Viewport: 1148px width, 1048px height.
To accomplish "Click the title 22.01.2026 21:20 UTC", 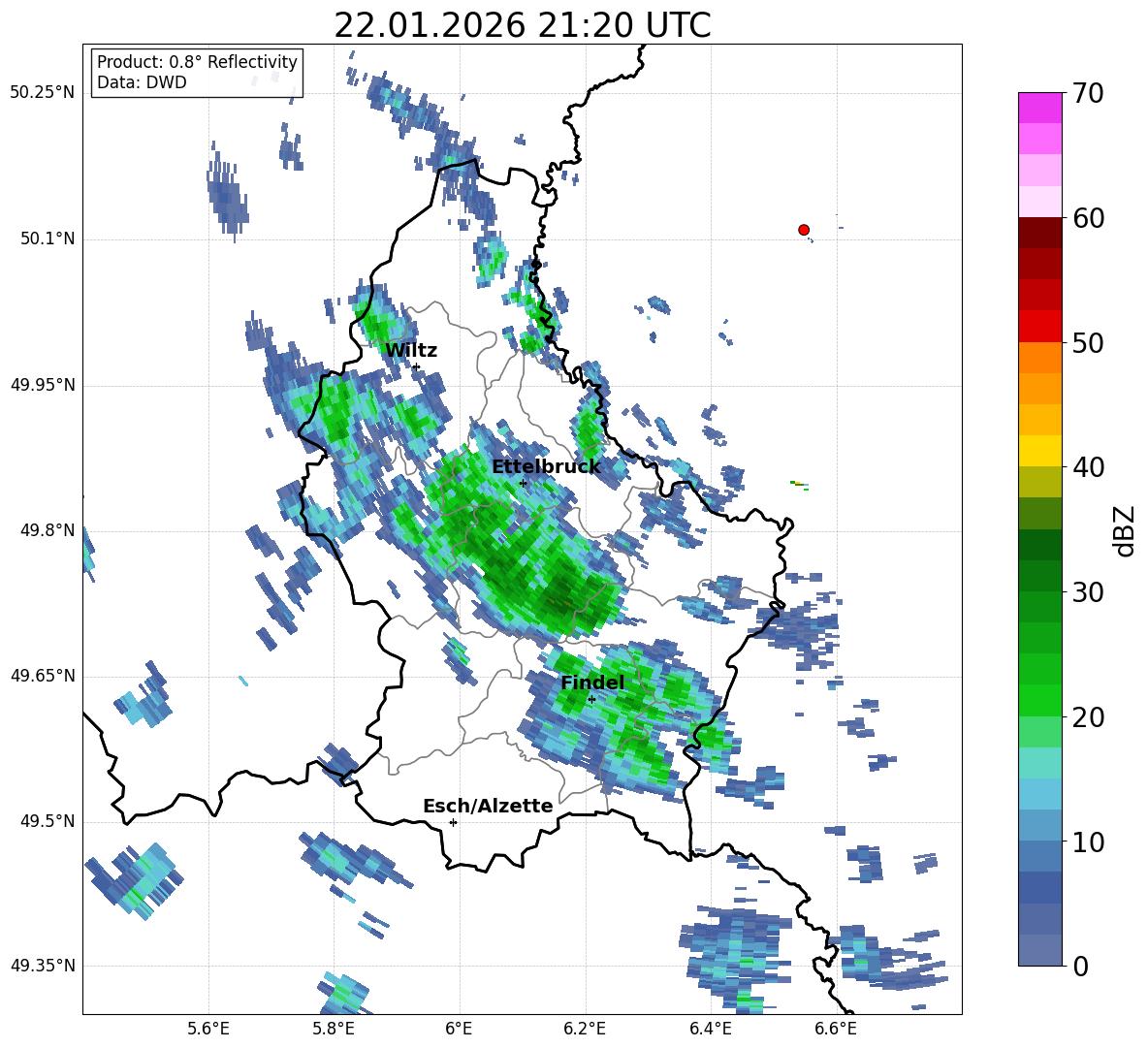I will (x=523, y=26).
